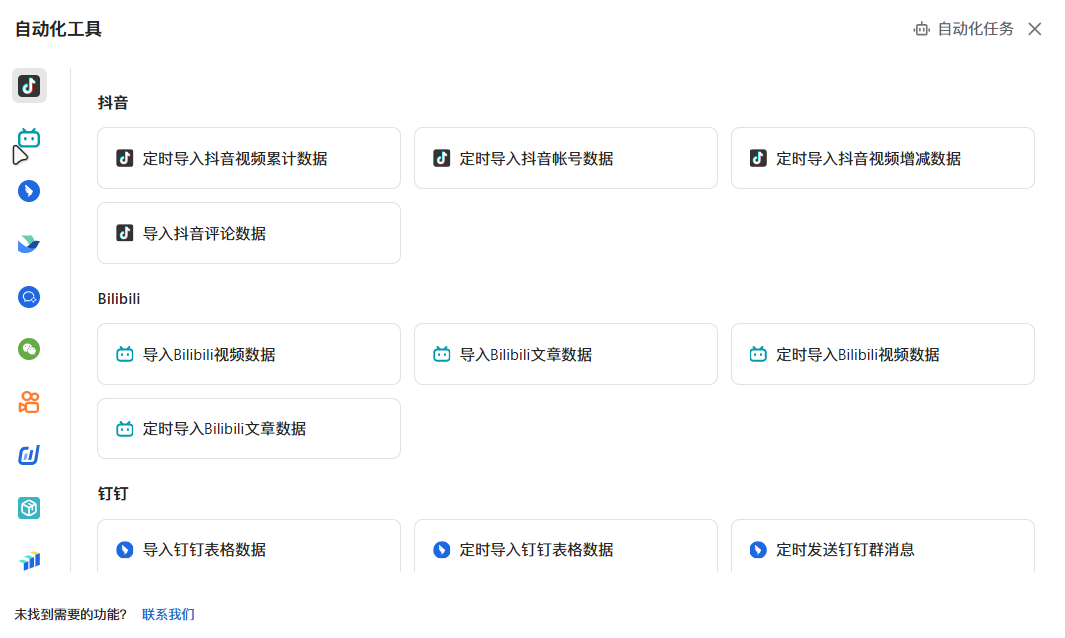Choose 定时导入Bilibili文章数据 card
Screen dimensions: 1065x638
tap(249, 429)
